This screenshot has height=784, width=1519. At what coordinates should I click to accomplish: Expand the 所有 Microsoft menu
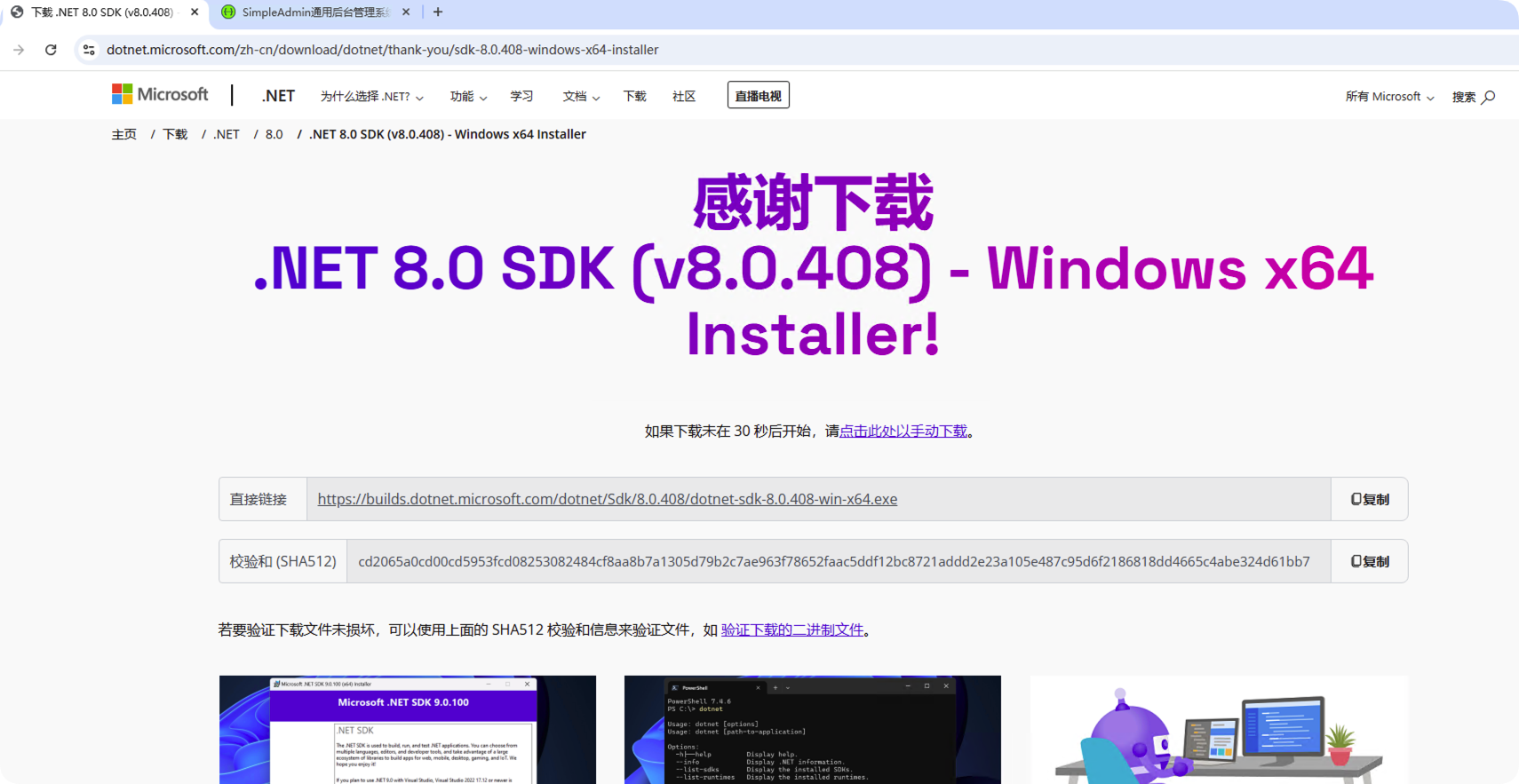point(1389,97)
